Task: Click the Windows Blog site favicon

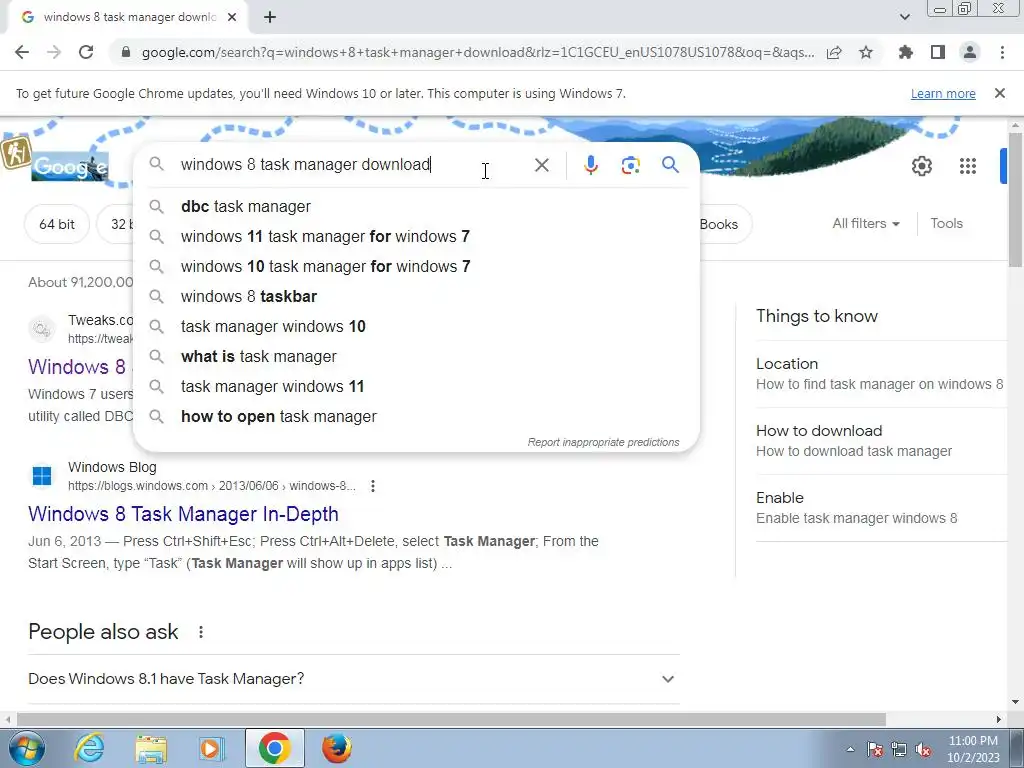Action: [x=42, y=476]
